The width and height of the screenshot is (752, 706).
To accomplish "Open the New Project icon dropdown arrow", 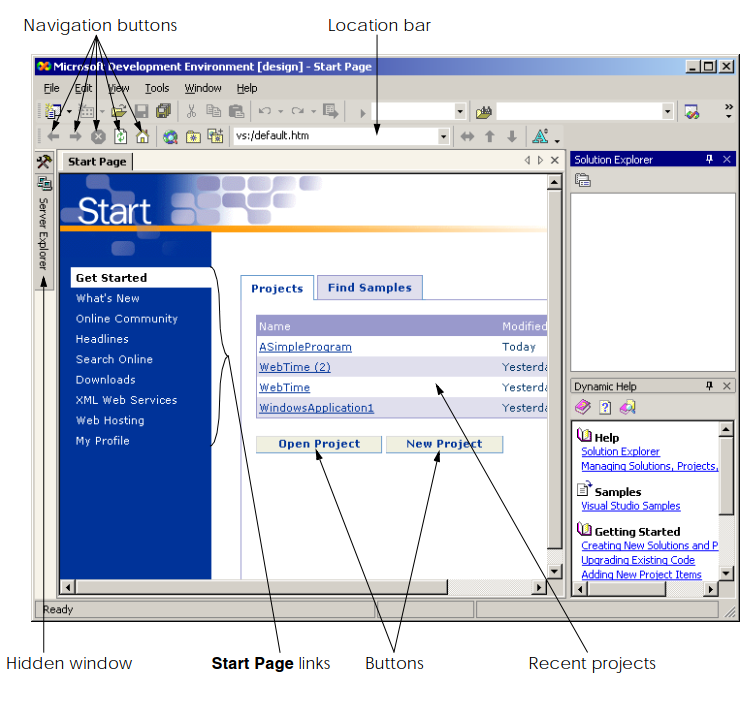I will pyautogui.click(x=70, y=112).
